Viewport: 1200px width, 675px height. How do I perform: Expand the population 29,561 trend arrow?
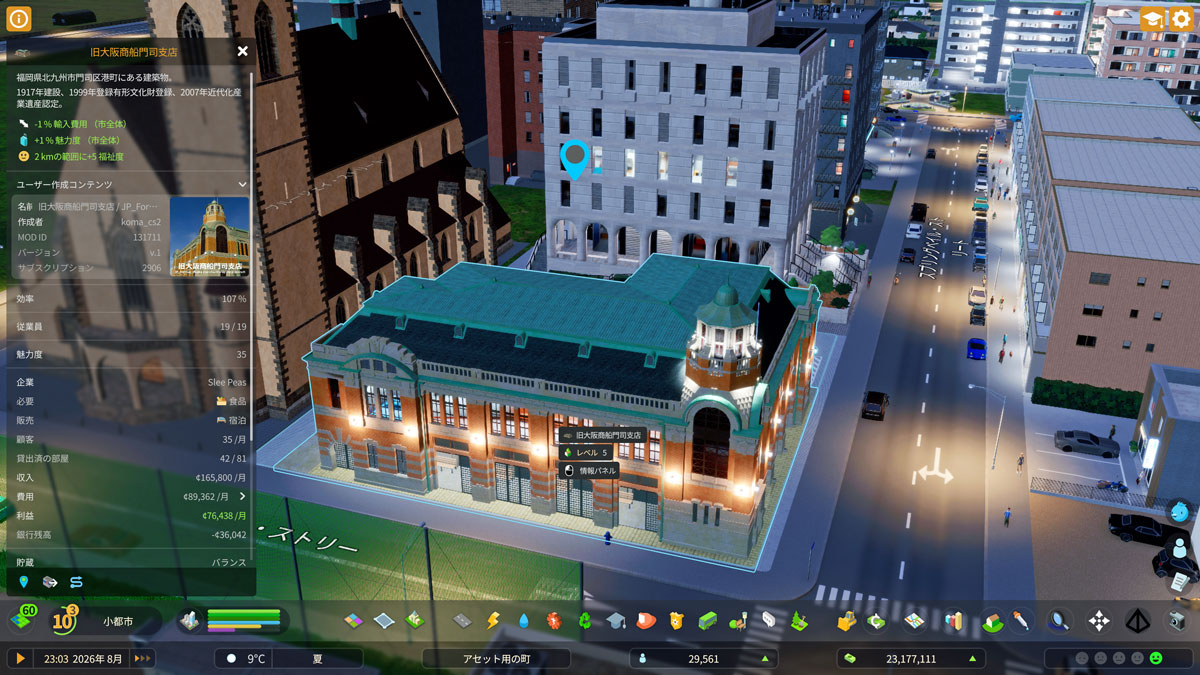pos(765,659)
